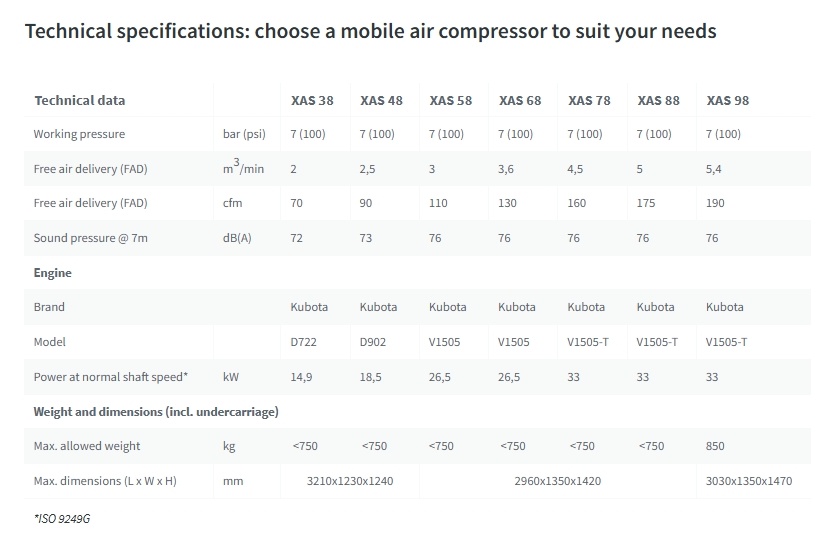Image resolution: width=839 pixels, height=550 pixels.
Task: Click the Technical data header cell
Action: tap(79, 100)
